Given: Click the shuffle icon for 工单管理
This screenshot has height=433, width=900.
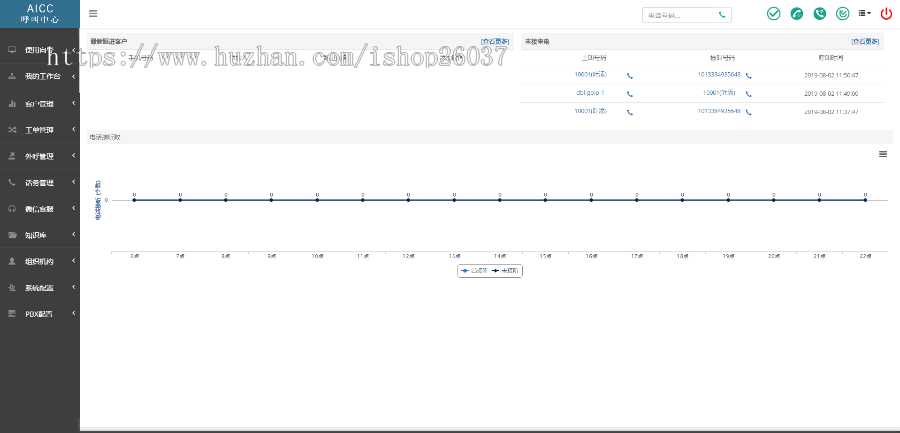Looking at the screenshot, I should 12,130.
